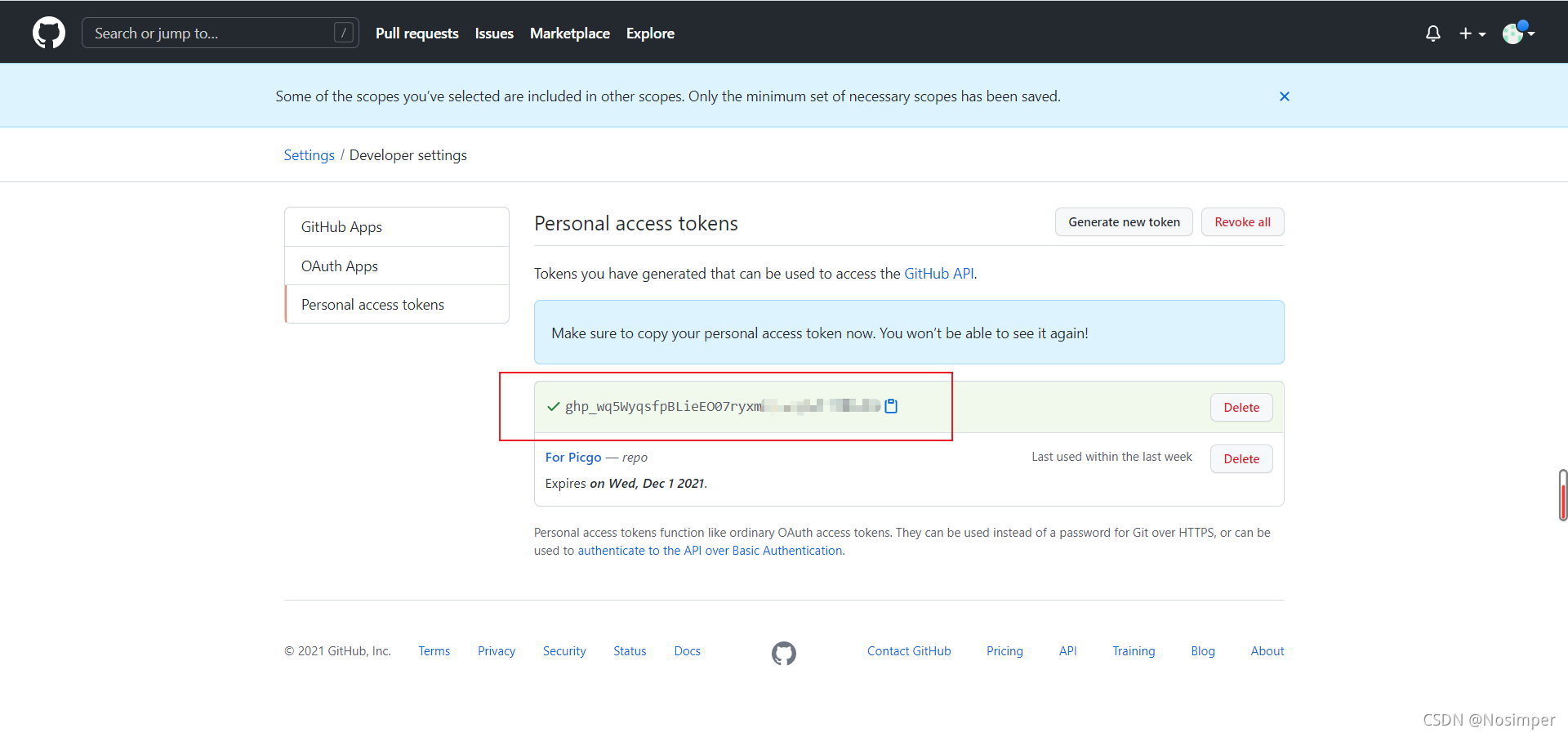Open Training footer link
The width and height of the screenshot is (1568, 737).
[x=1134, y=651]
